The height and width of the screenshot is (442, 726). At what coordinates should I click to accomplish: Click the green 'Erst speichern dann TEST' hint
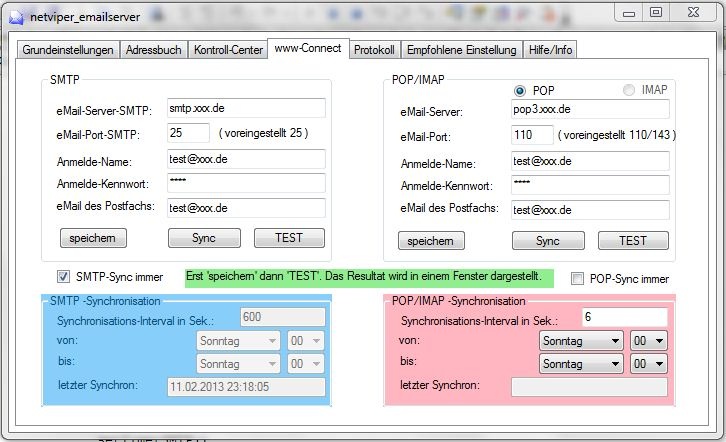pos(369,278)
